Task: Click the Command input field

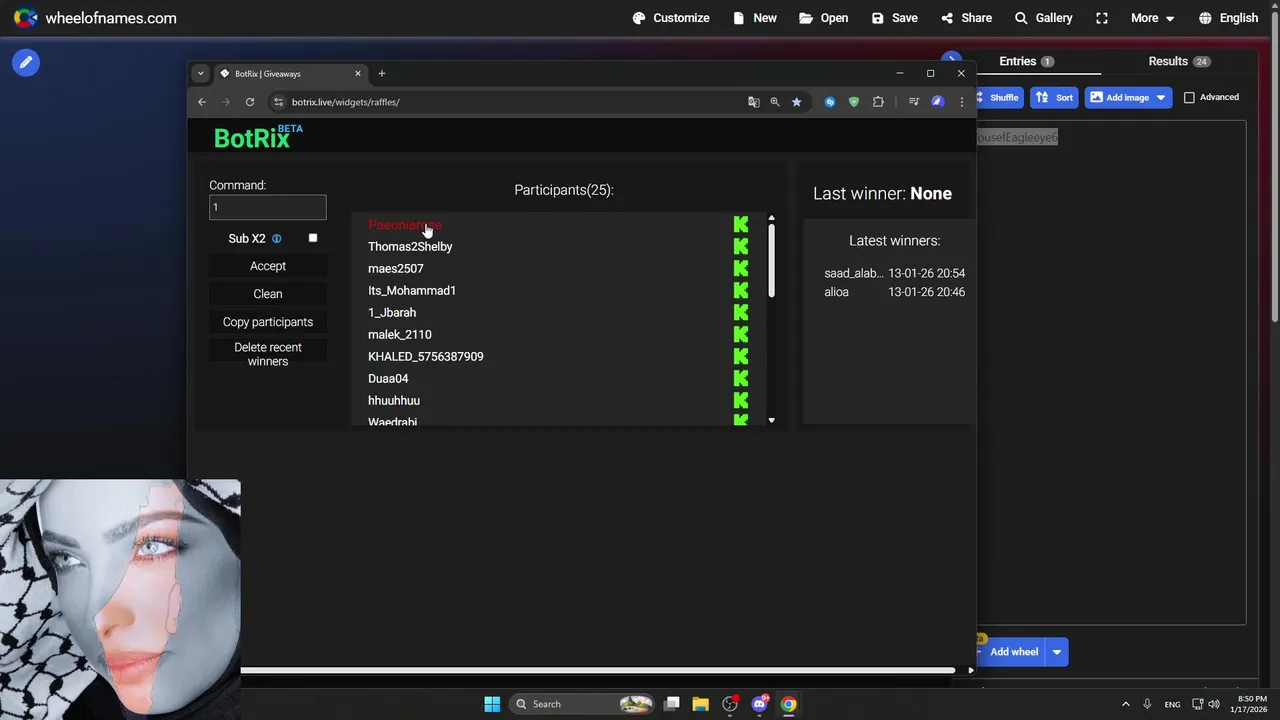Action: [268, 207]
